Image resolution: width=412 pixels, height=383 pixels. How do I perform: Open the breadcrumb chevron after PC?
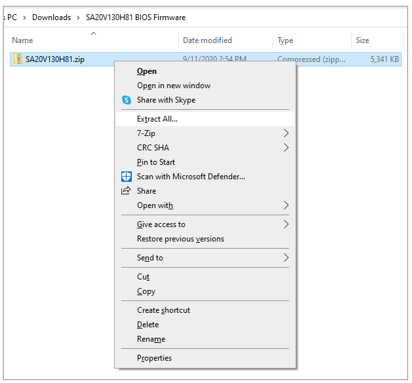point(24,18)
